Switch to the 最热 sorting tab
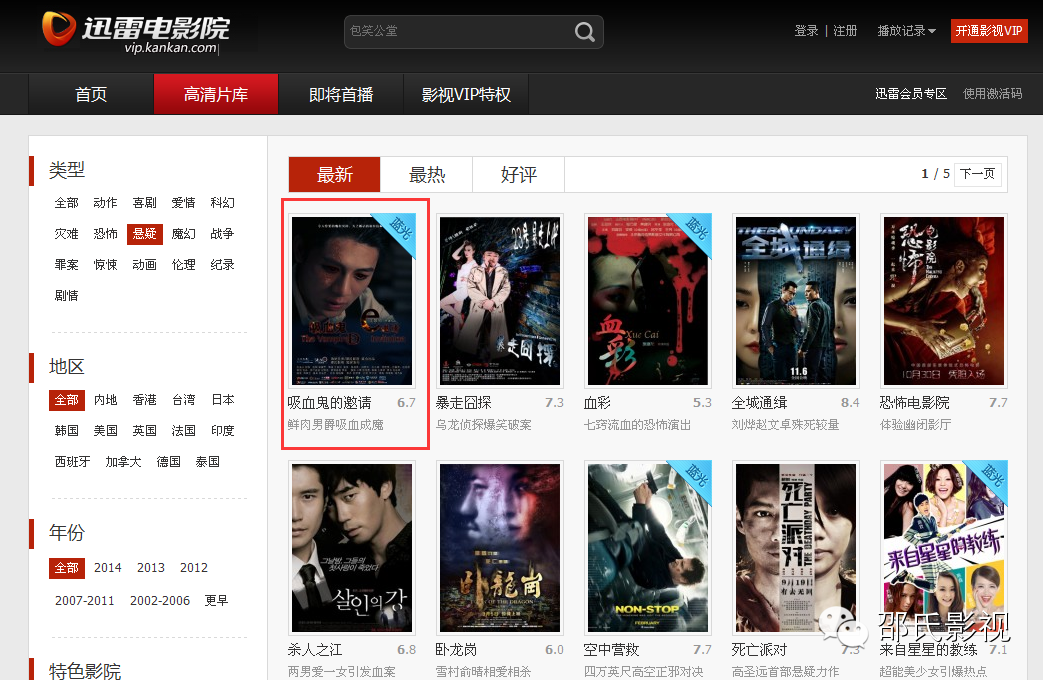The width and height of the screenshot is (1043, 680). pos(426,173)
